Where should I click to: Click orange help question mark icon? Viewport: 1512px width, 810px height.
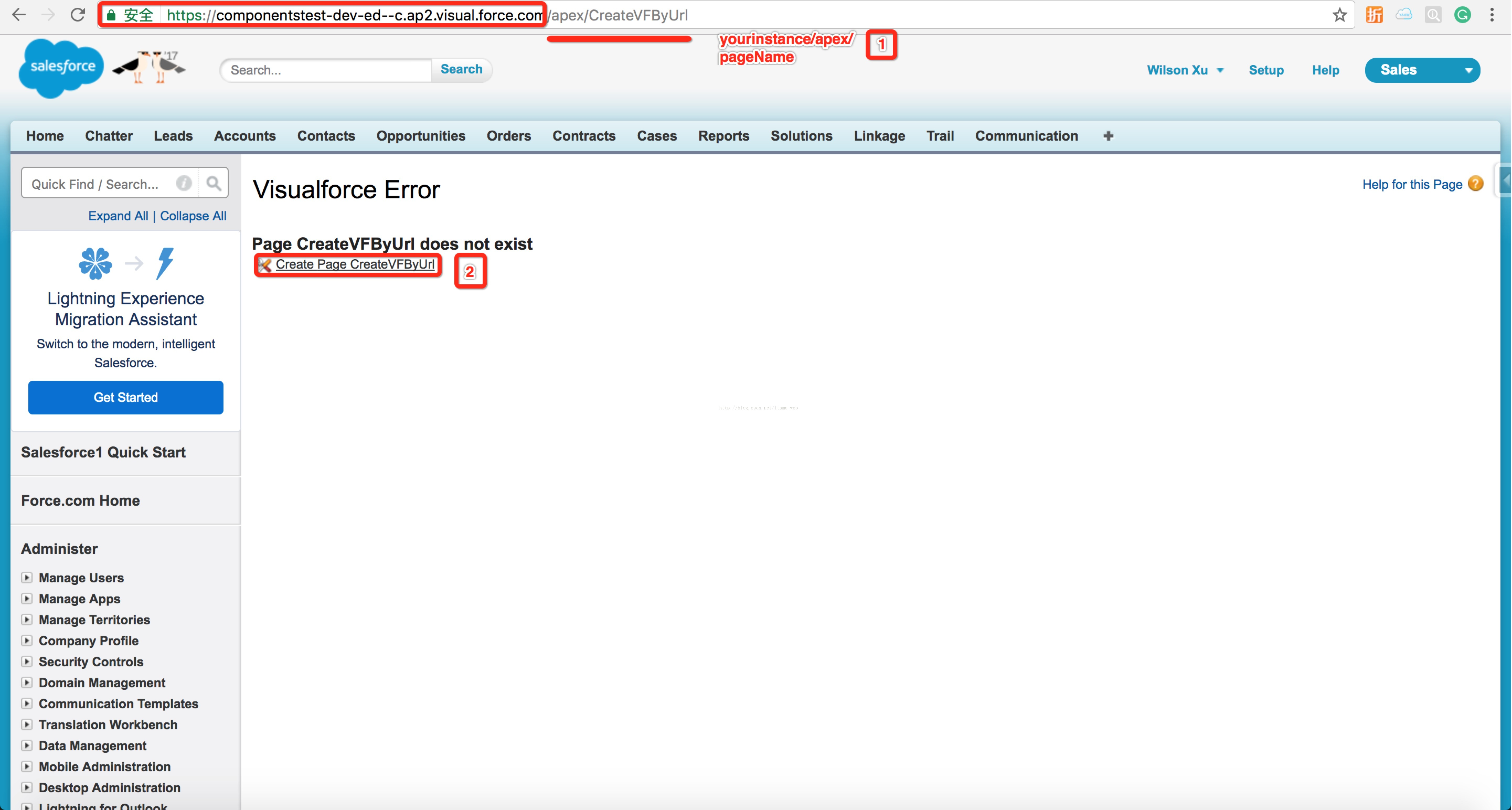(1475, 184)
